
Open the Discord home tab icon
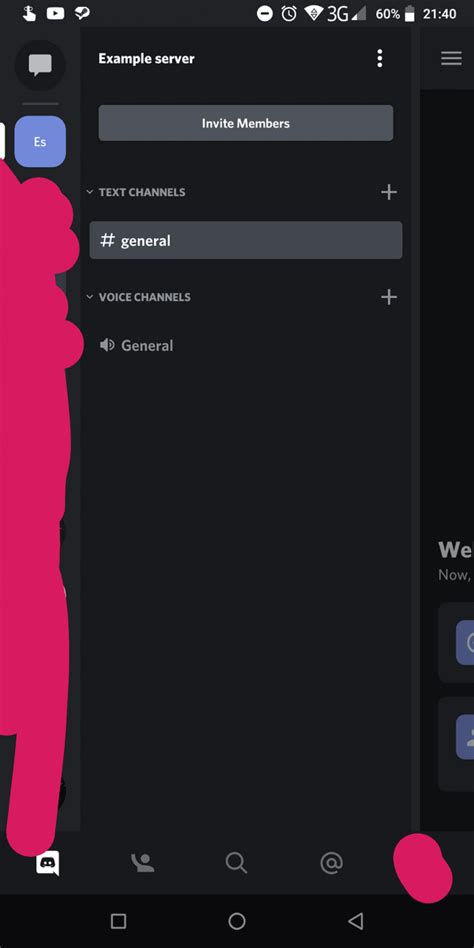coord(48,863)
